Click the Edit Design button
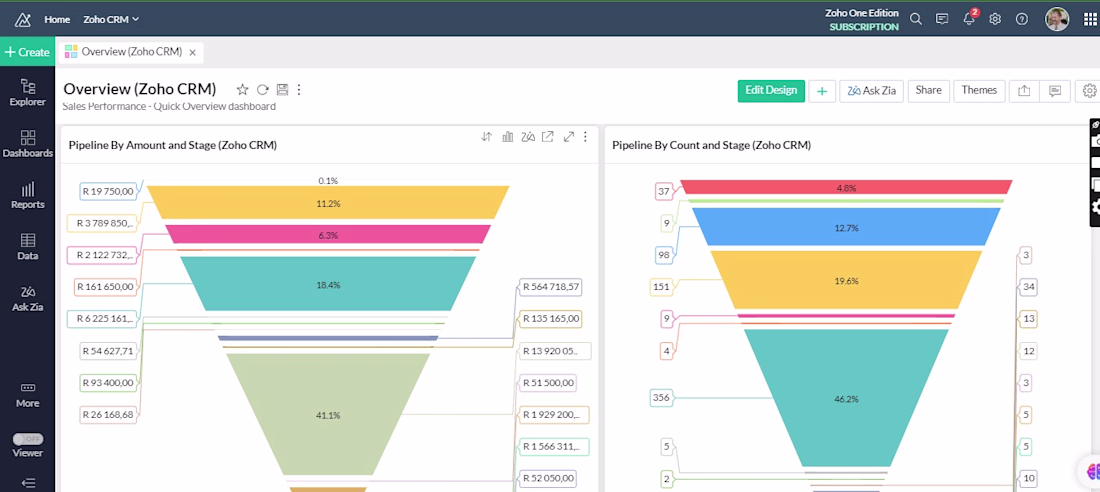Viewport: 1100px width, 492px height. 771,90
